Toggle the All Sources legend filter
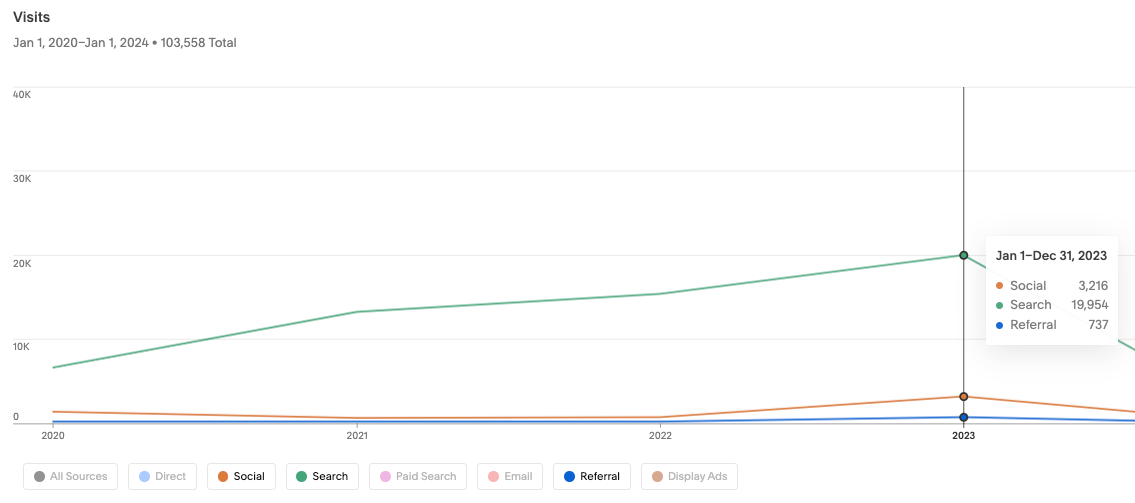This screenshot has height=503, width=1135. (71, 476)
